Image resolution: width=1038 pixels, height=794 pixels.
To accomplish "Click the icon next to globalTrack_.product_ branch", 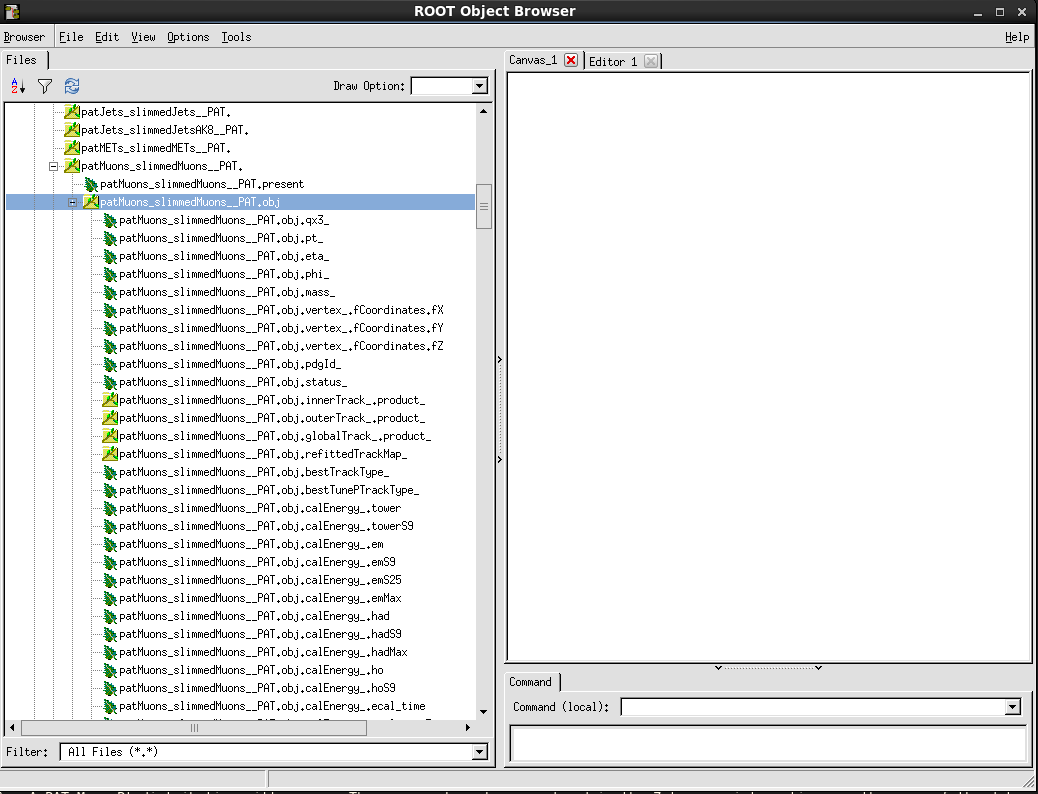I will pos(110,436).
